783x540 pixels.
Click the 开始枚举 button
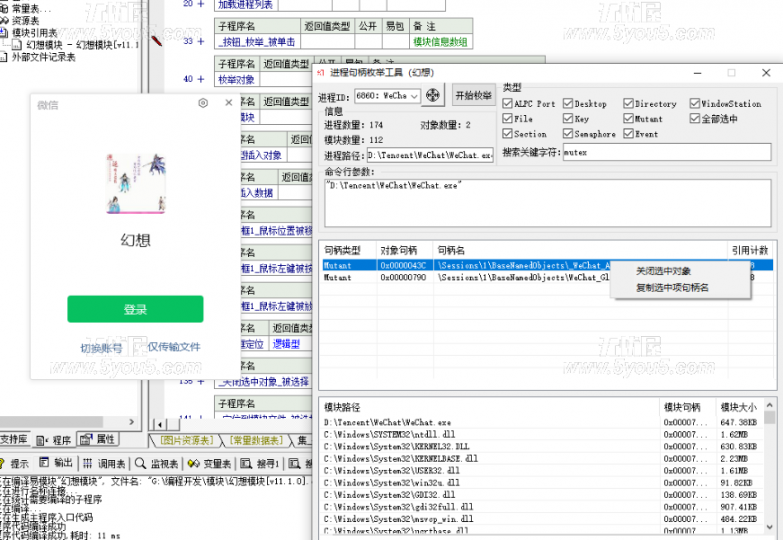pos(473,95)
